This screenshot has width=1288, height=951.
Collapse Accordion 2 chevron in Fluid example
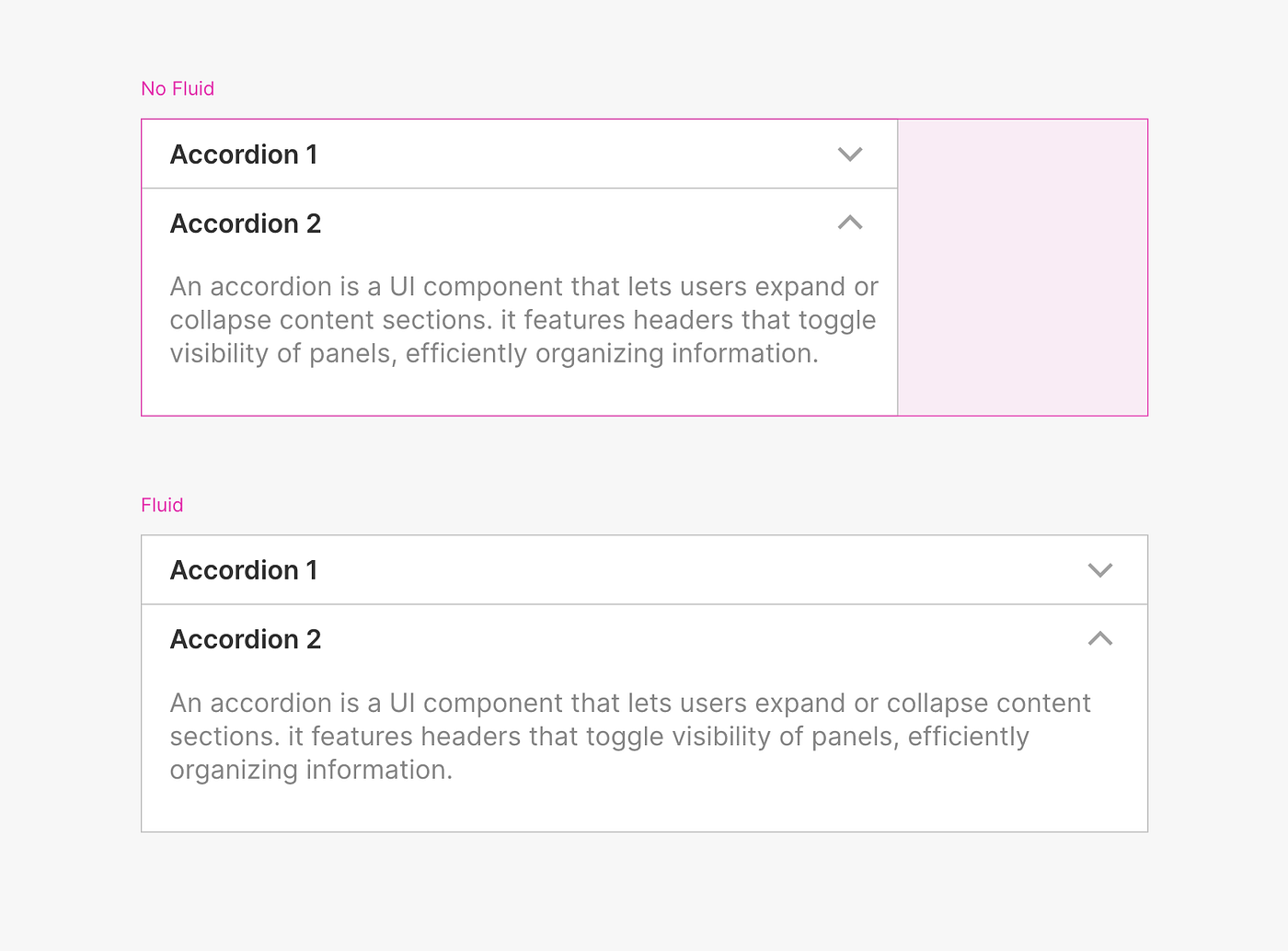click(1100, 638)
